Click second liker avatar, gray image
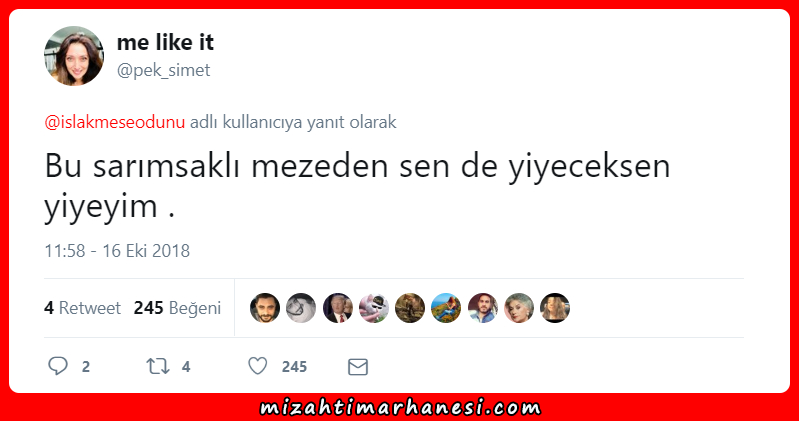Screen dimensions: 799x421 pos(301,308)
